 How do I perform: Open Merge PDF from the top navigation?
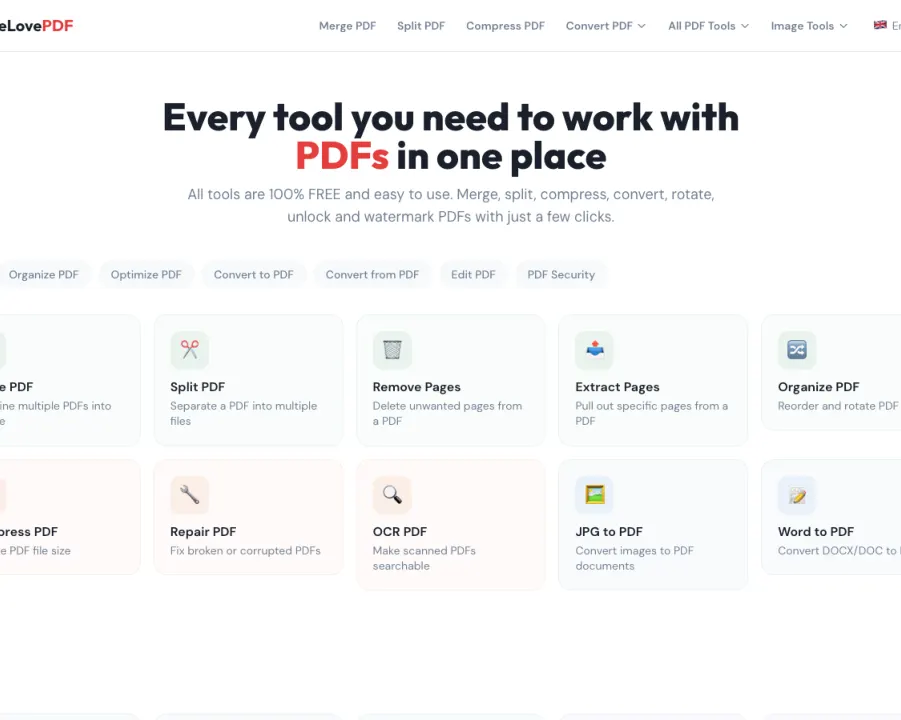347,26
